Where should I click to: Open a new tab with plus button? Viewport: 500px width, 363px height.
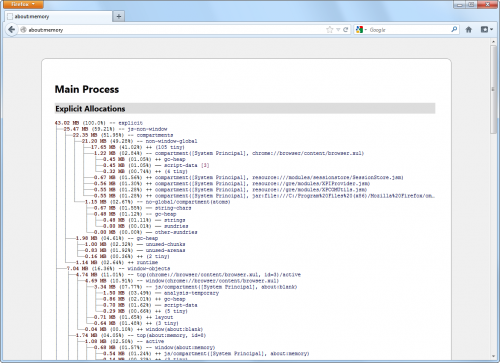point(119,16)
